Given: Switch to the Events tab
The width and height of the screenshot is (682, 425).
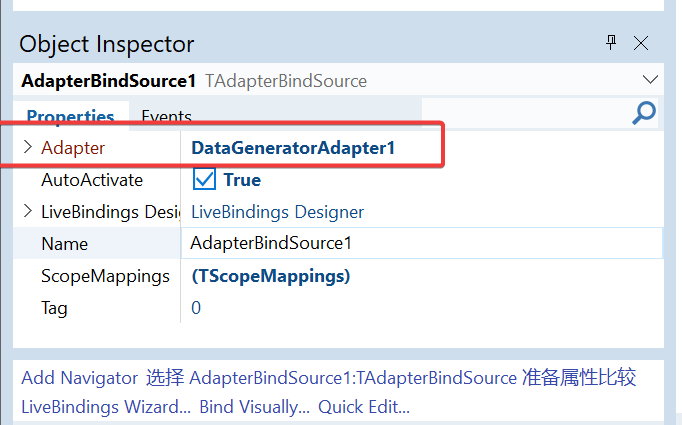Looking at the screenshot, I should tap(166, 116).
